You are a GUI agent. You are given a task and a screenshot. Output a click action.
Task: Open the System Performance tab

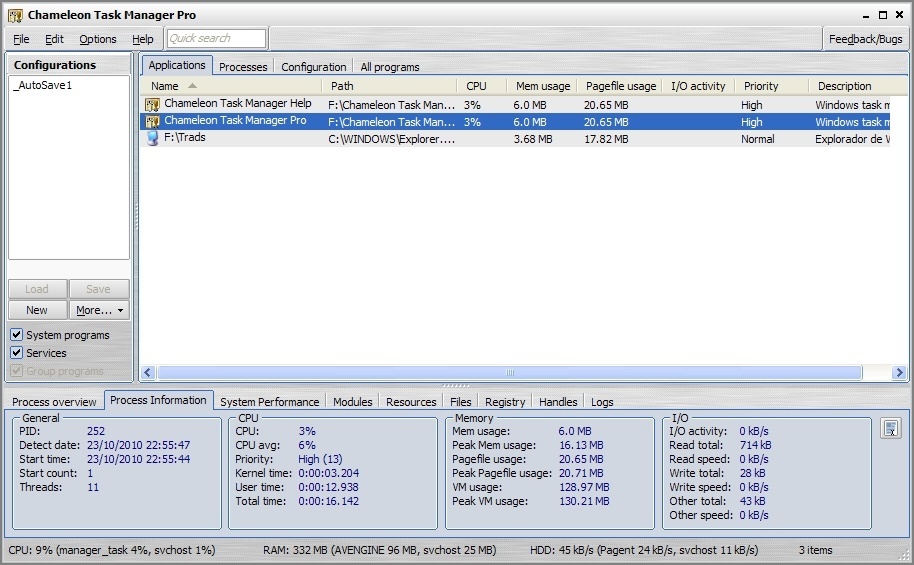pyautogui.click(x=269, y=402)
